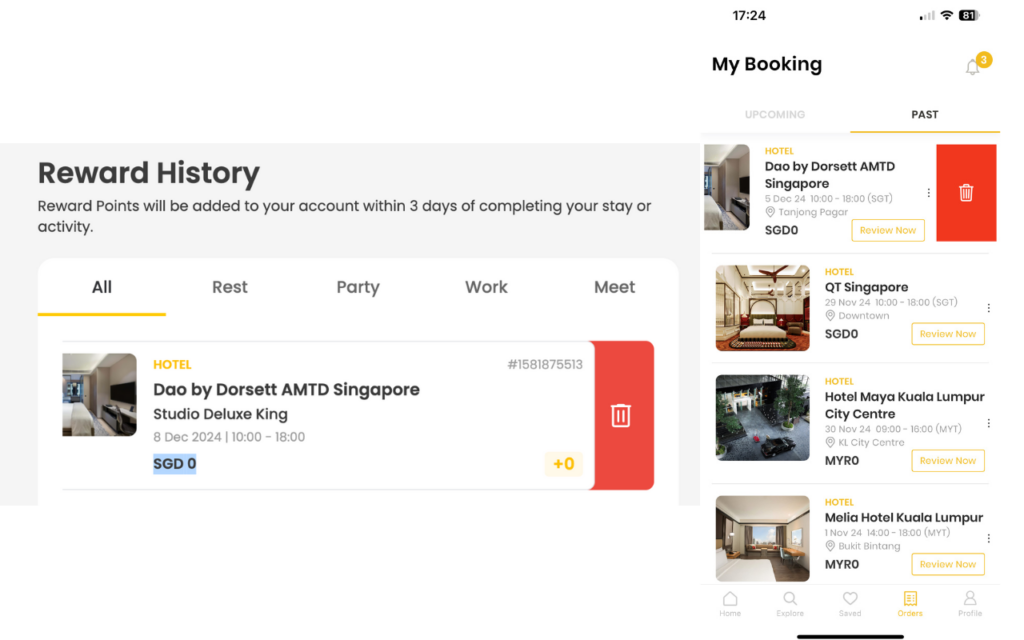Screen dimensions: 1024x640
Task: Open Profile in bottom navigation
Action: point(970,604)
